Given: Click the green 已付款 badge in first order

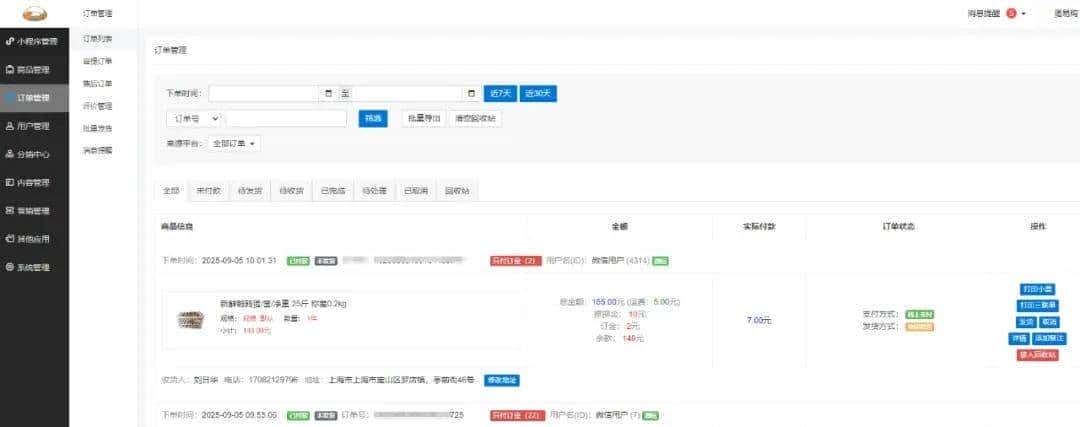Looking at the screenshot, I should coord(298,261).
